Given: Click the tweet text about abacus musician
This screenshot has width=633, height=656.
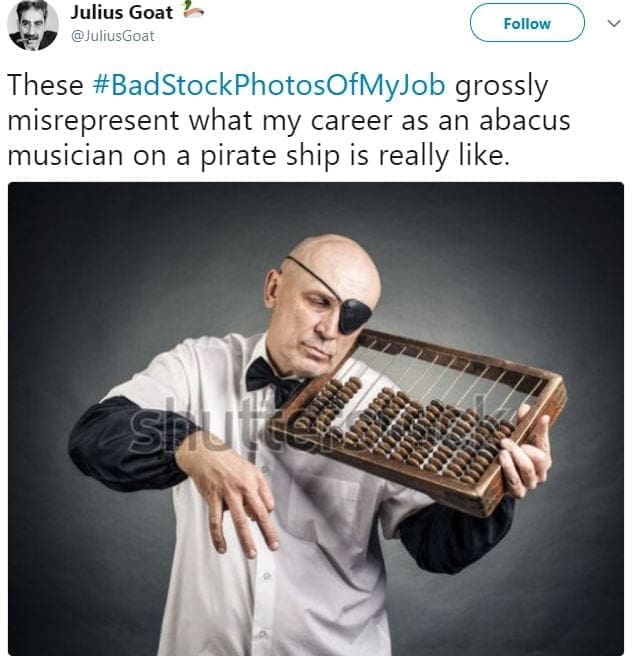Looking at the screenshot, I should pyautogui.click(x=289, y=120).
